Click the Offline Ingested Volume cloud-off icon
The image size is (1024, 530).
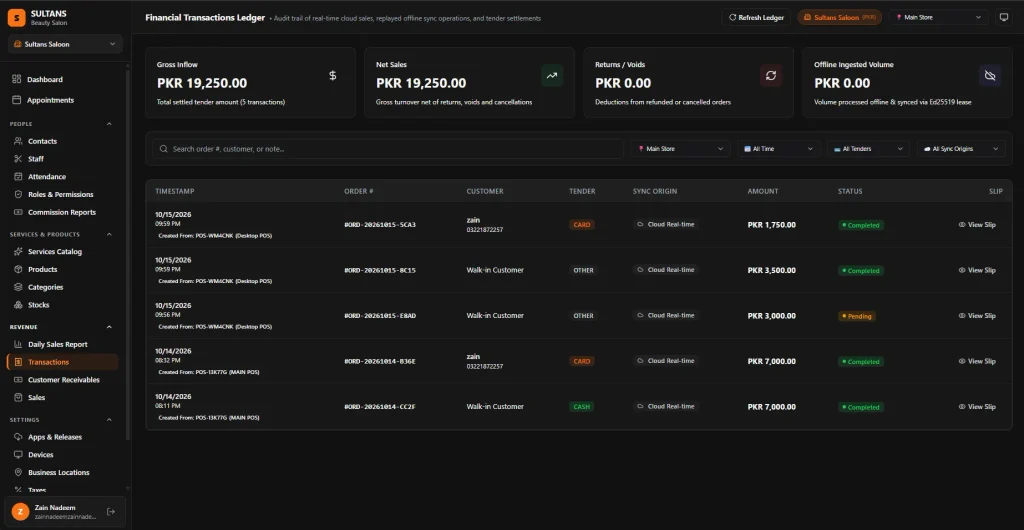[x=989, y=76]
